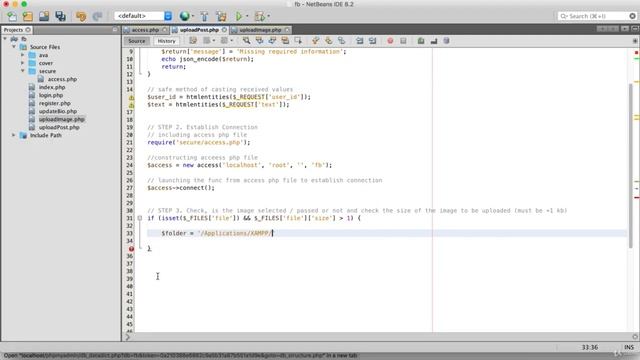
Task: Close the uploadImage.php tab
Action: click(287, 30)
